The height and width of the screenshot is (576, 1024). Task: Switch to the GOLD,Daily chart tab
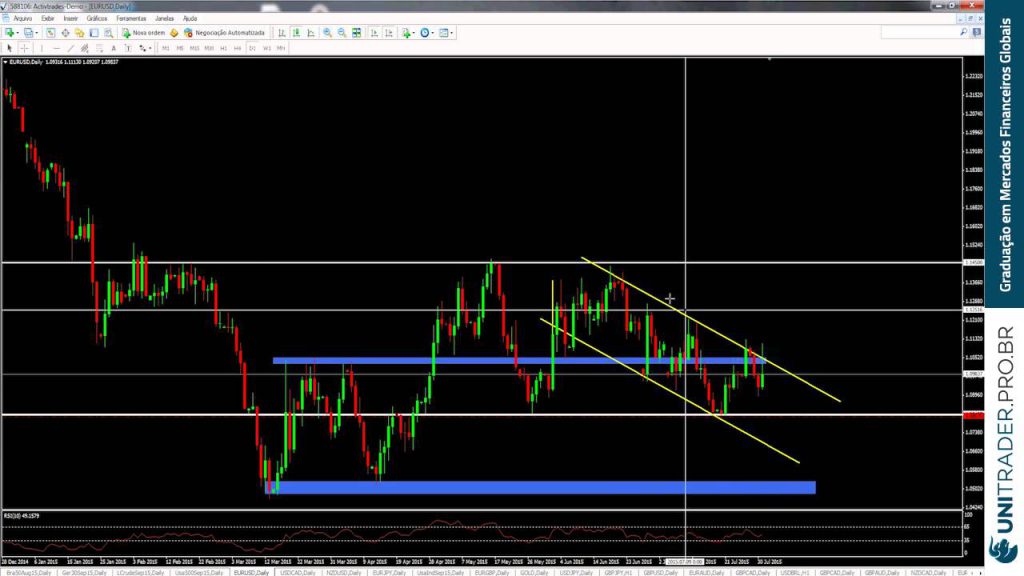tap(534, 573)
